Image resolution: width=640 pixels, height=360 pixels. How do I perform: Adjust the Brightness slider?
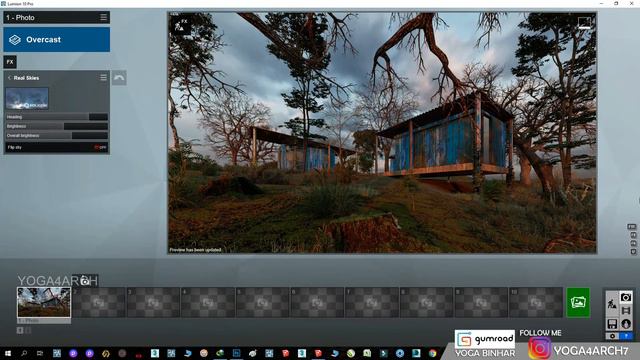tap(57, 126)
